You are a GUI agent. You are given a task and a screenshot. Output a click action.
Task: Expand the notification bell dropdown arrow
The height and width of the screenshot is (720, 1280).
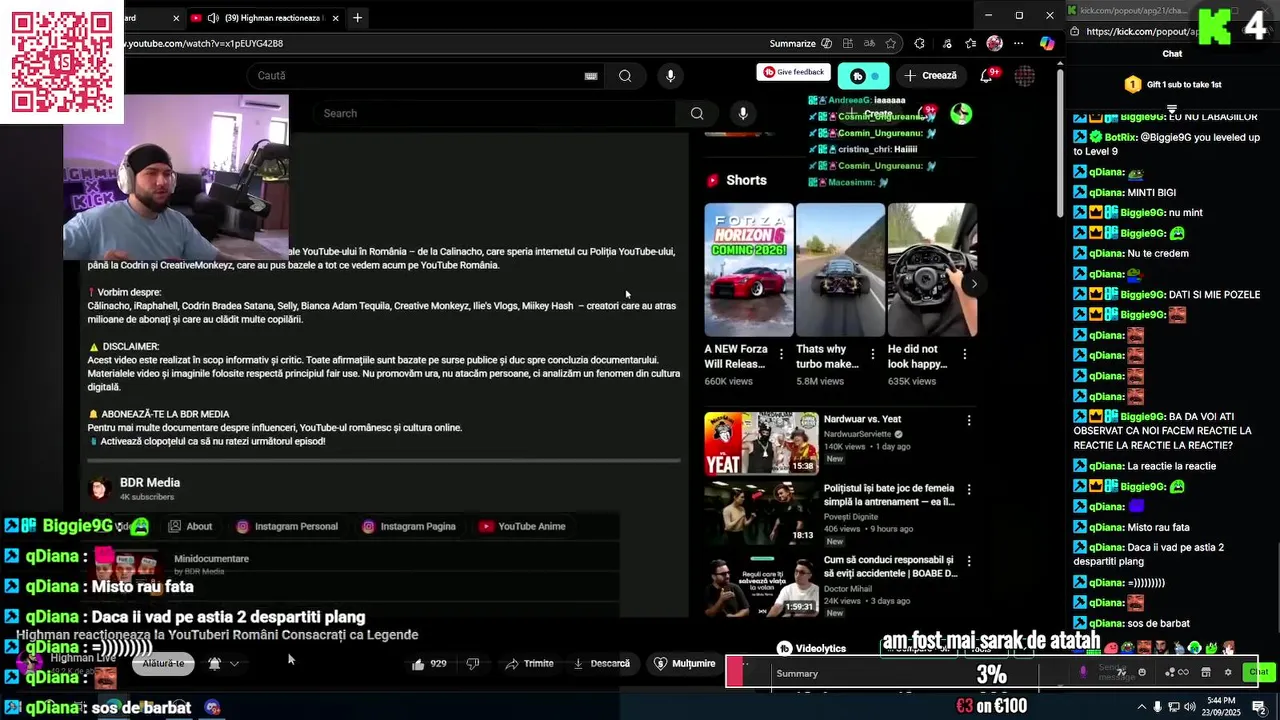[234, 664]
